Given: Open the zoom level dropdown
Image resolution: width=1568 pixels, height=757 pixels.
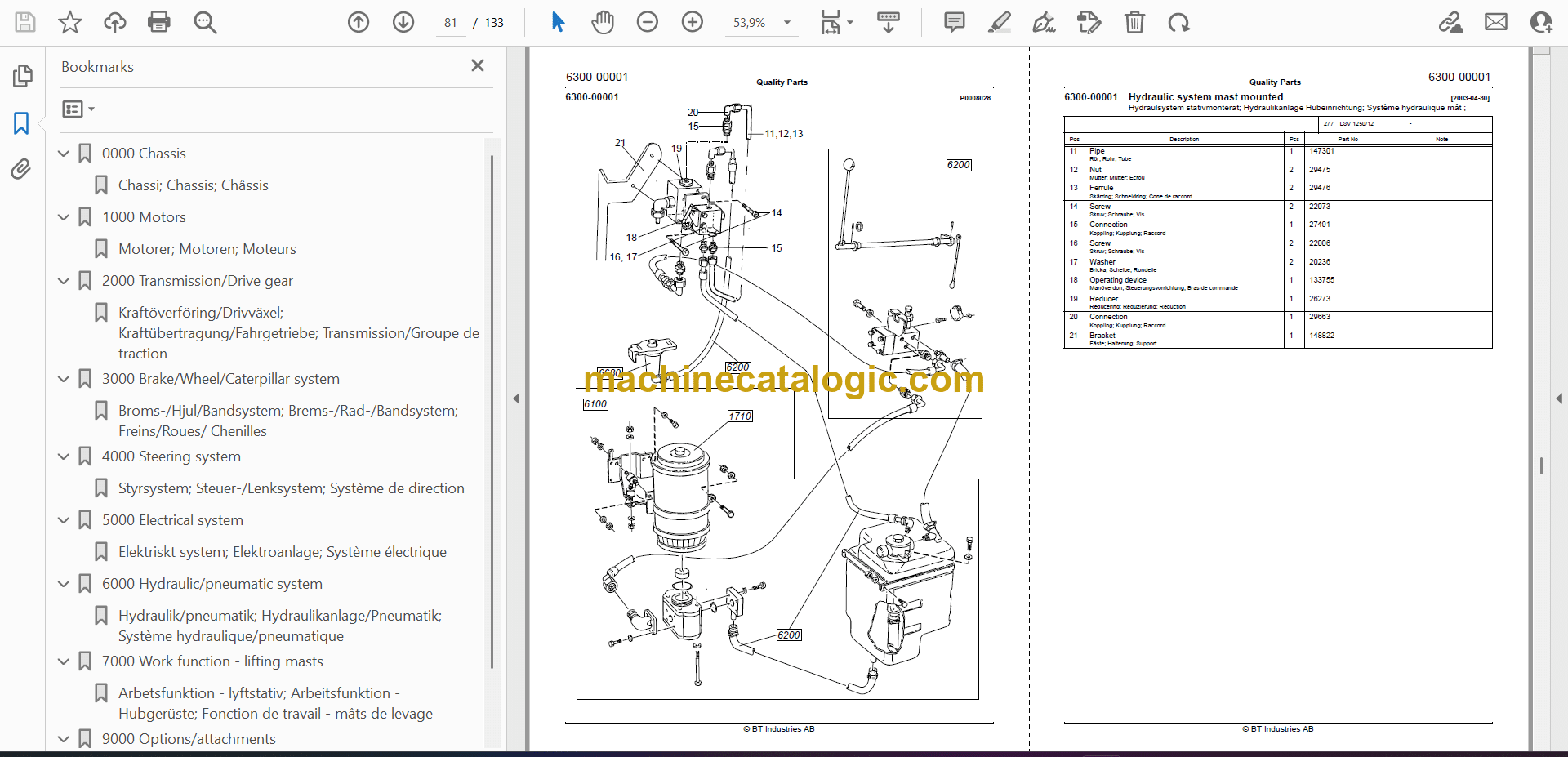Looking at the screenshot, I should pos(787,23).
